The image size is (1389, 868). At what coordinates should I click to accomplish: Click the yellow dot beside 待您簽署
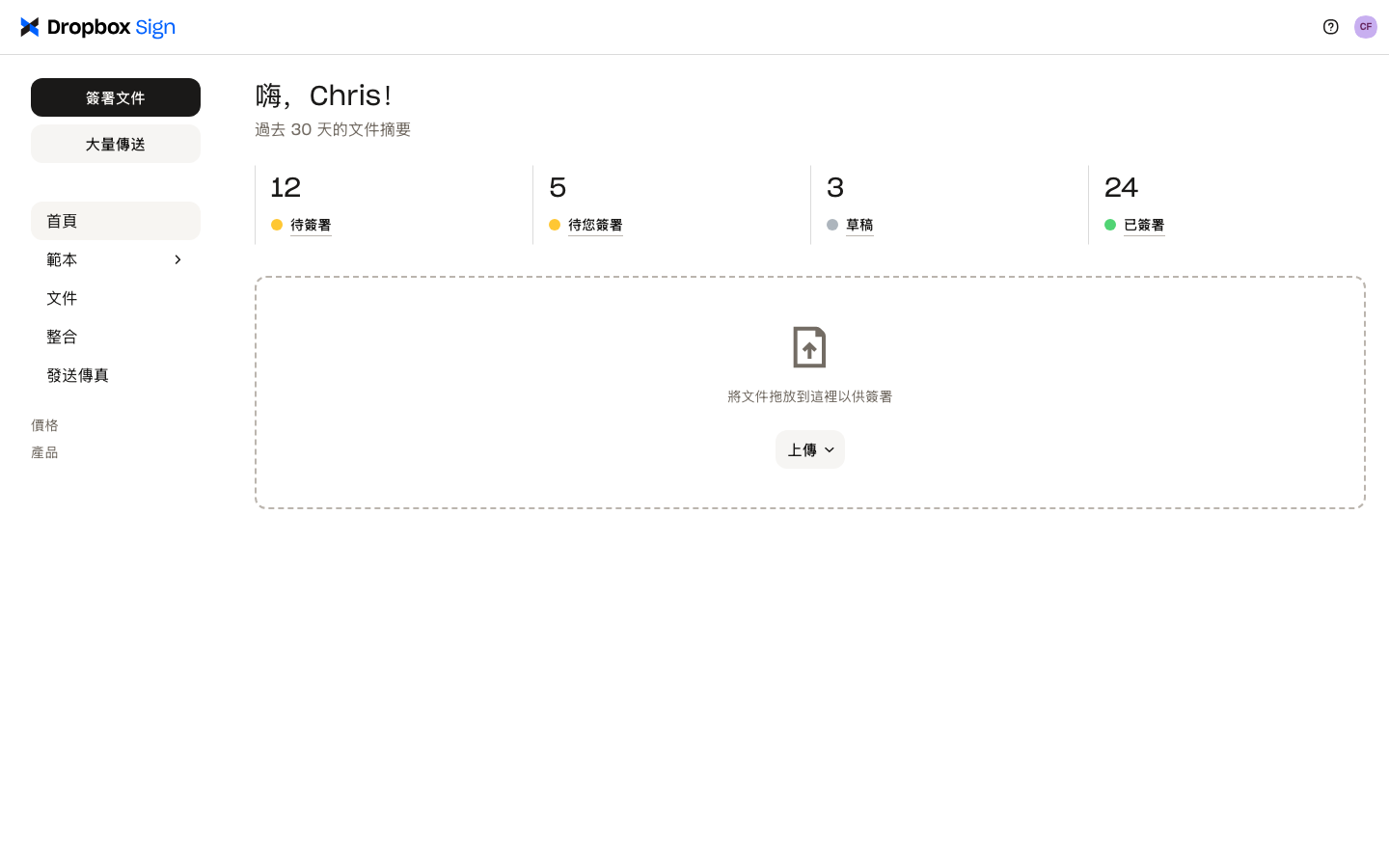tap(555, 225)
